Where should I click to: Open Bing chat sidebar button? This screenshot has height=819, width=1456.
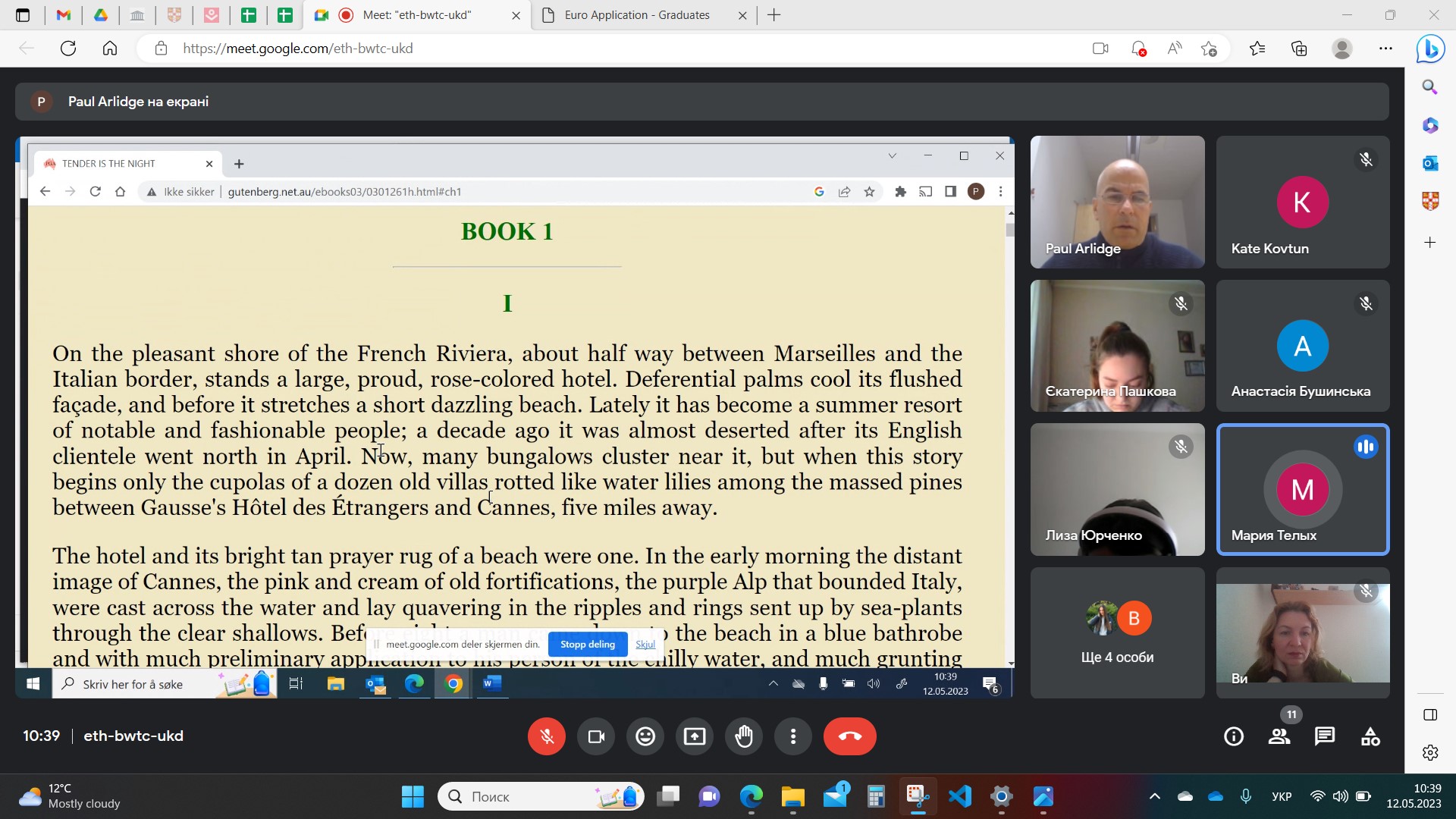click(x=1430, y=49)
